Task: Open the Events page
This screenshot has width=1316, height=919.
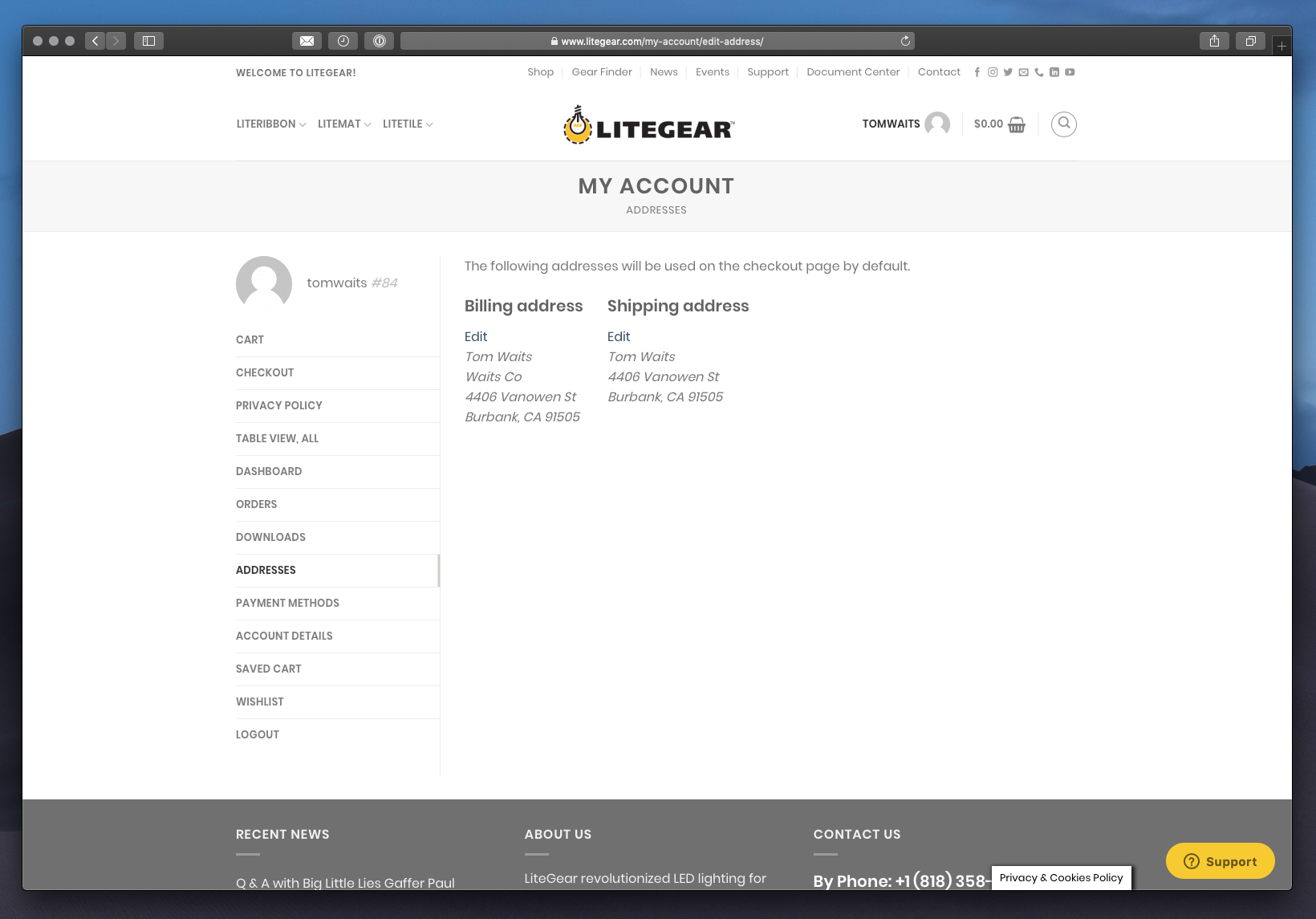Action: tap(713, 72)
